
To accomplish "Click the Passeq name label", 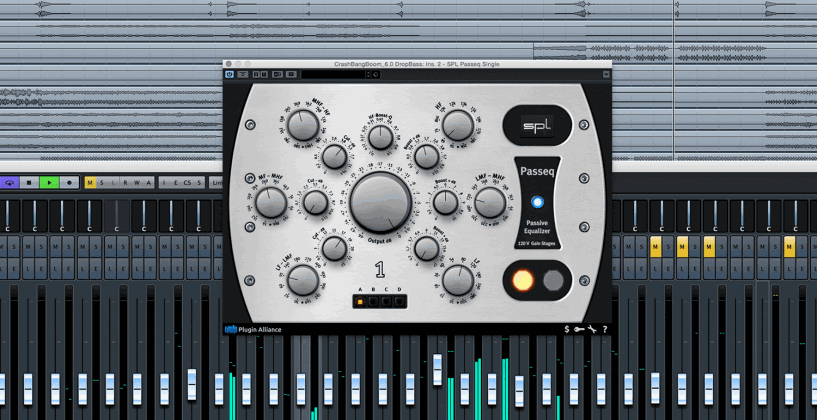I will point(537,169).
